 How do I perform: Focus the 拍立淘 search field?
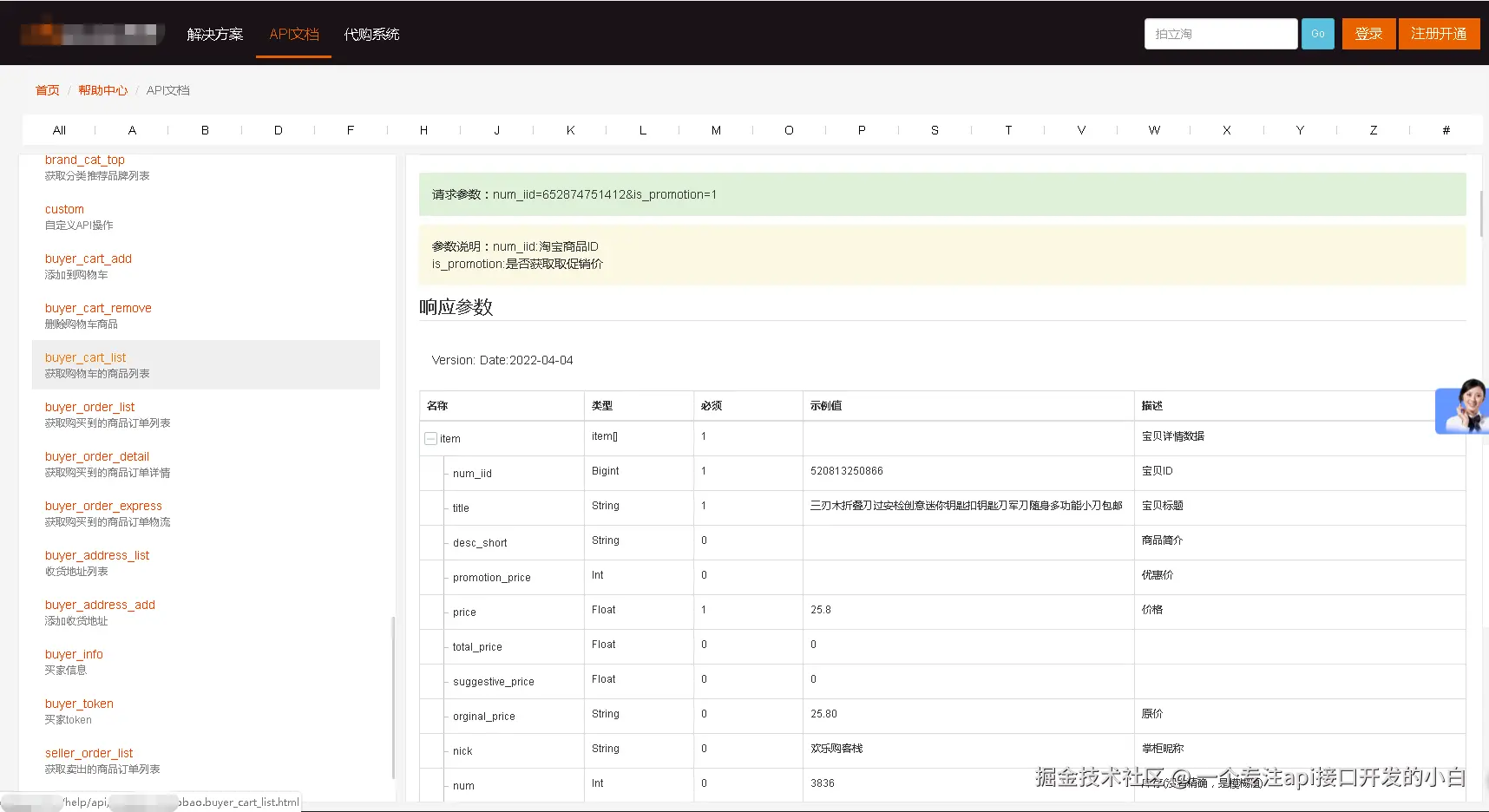coord(1221,34)
